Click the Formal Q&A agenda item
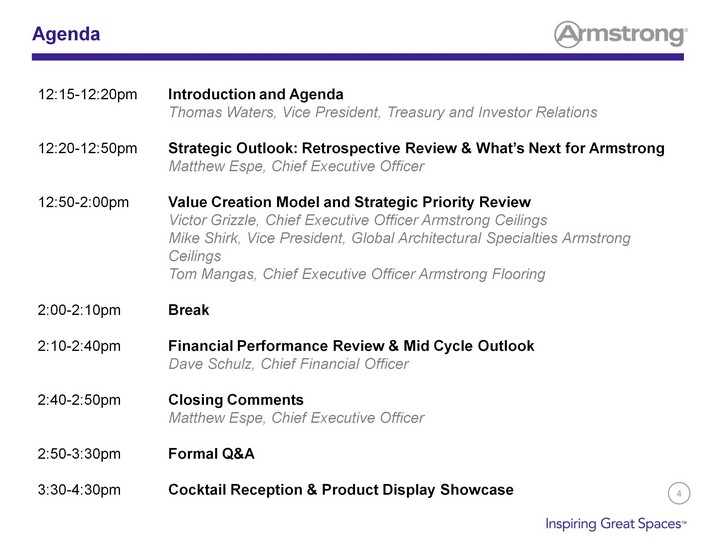 click(x=211, y=454)
